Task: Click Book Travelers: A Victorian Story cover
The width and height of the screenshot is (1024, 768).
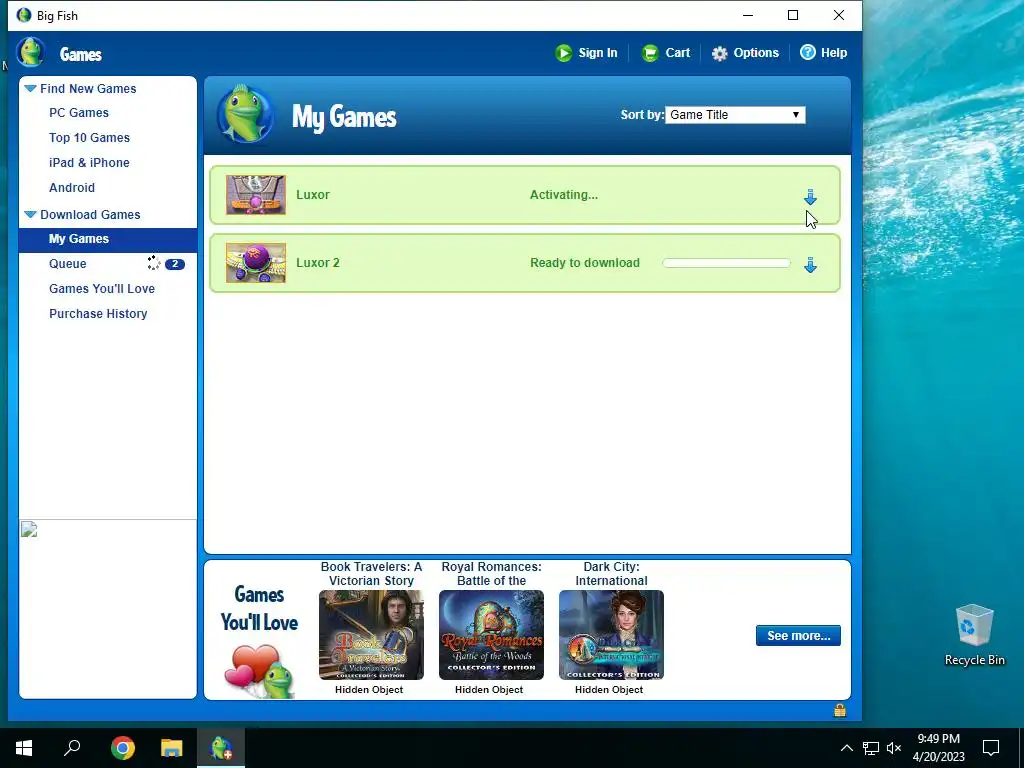Action: click(x=371, y=635)
